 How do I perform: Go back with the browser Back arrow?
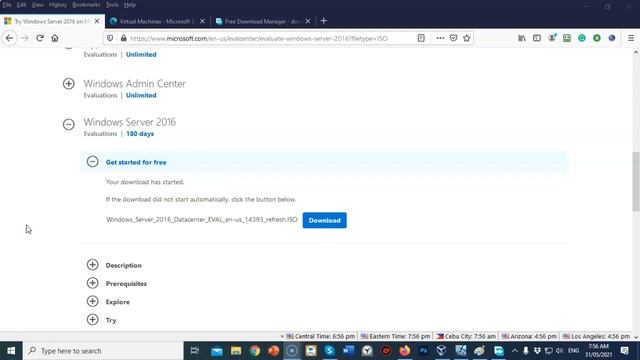click(9, 38)
